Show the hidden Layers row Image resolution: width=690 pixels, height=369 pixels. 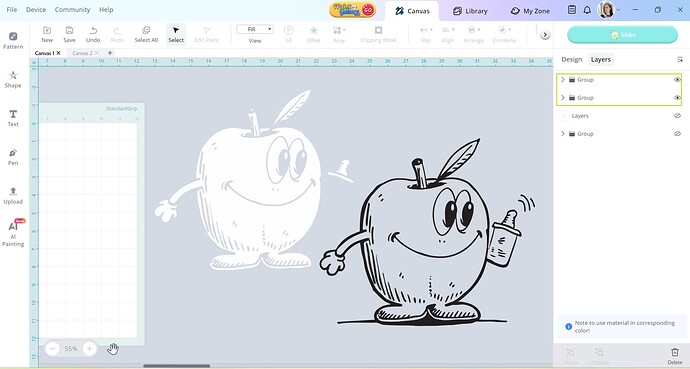coord(677,116)
